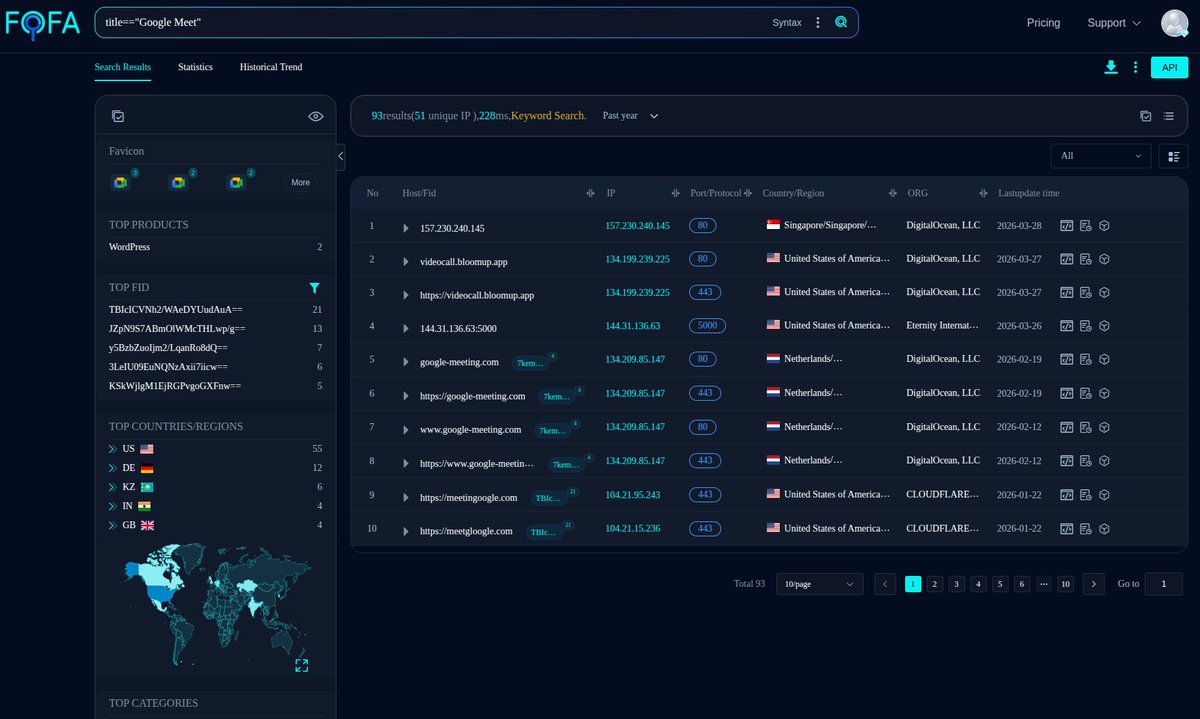Click the copy icon in results summary bar
The height and width of the screenshot is (719, 1200).
click(1146, 116)
